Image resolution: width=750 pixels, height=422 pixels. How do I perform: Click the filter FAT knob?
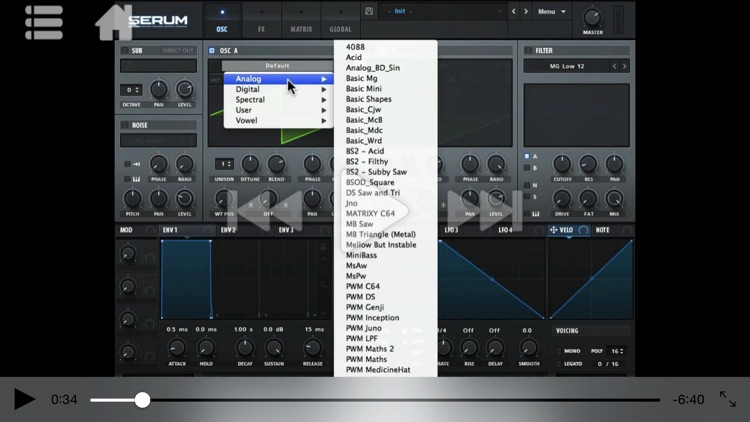point(588,198)
